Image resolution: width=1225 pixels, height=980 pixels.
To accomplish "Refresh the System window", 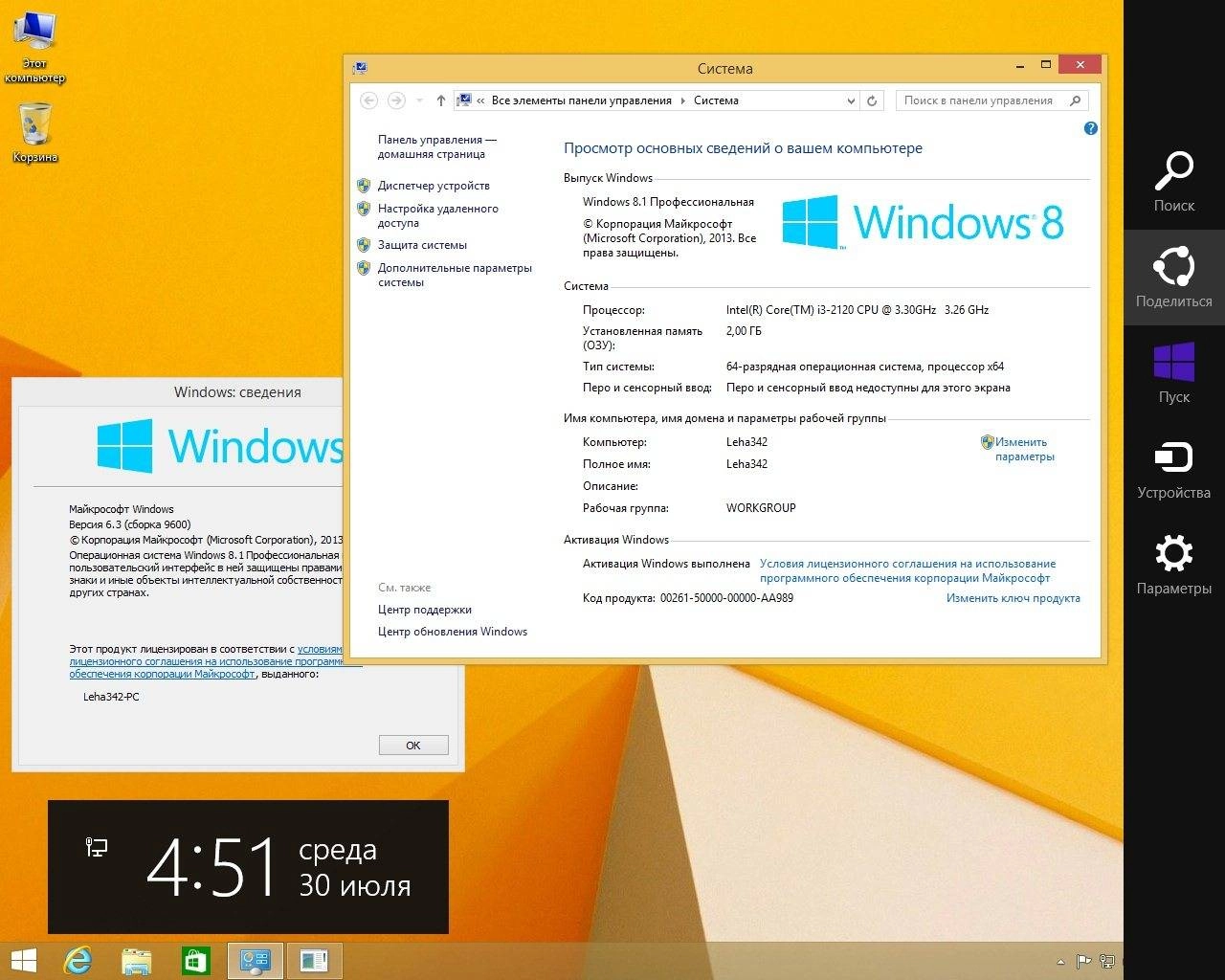I will tap(872, 100).
